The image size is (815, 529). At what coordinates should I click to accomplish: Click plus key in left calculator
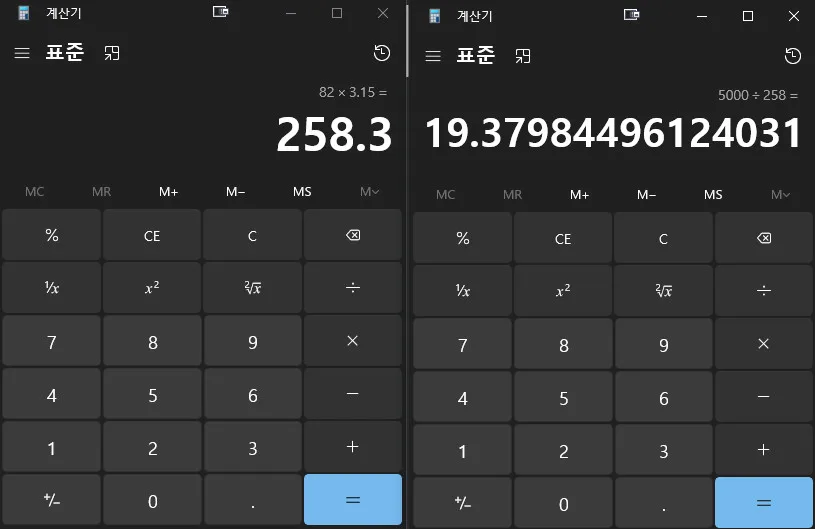(353, 447)
